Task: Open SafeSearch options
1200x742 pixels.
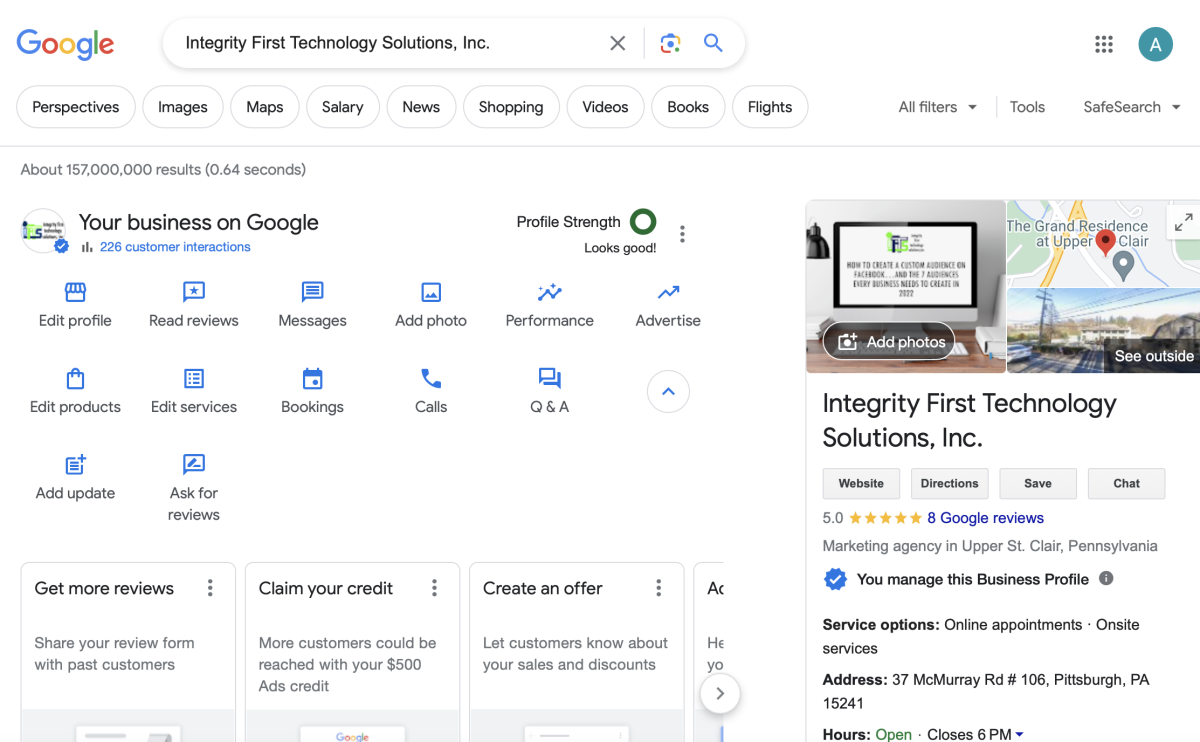Action: pyautogui.click(x=1131, y=106)
